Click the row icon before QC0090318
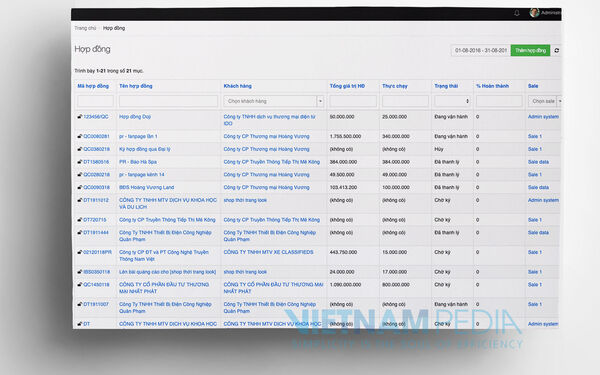Viewport: 600px width, 375px height. pyautogui.click(x=80, y=187)
